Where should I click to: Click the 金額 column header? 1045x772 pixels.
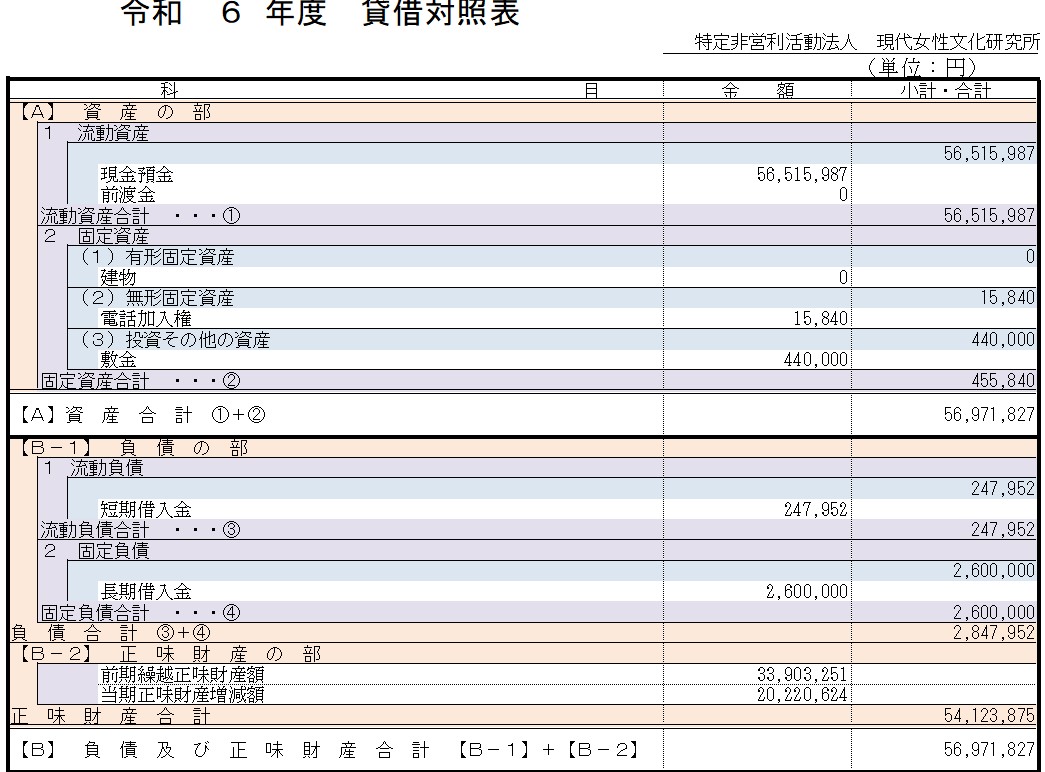pyautogui.click(x=757, y=90)
